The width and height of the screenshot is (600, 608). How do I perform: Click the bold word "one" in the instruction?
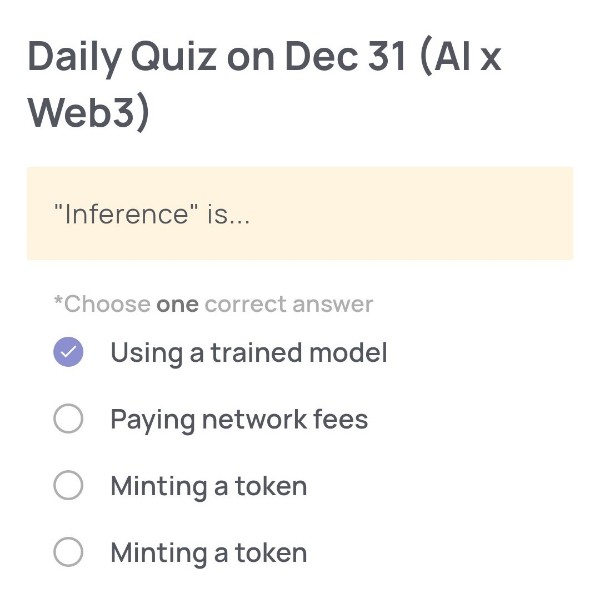click(178, 304)
